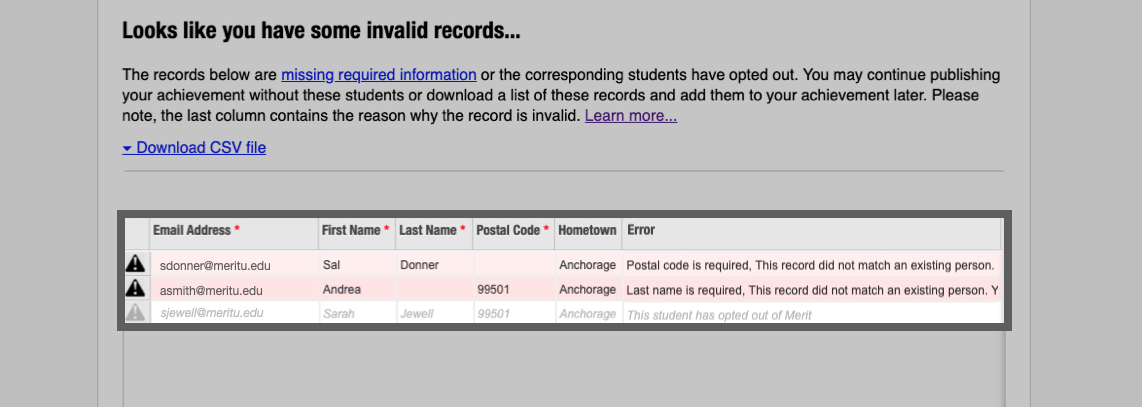The width and height of the screenshot is (1142, 407).
Task: Select the opted-out sjewell@meritu.edu email cell
Action: [212, 314]
